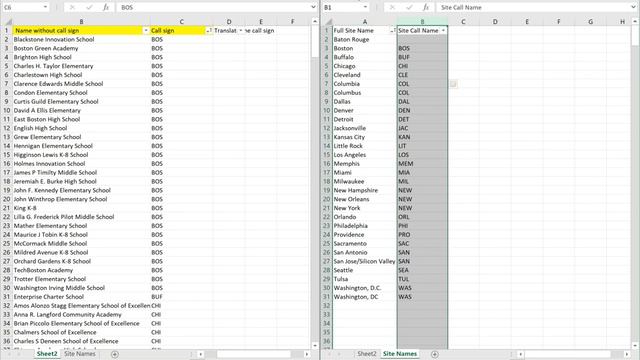Select row 31 header in left window
The image size is (640, 360).
click(7, 297)
